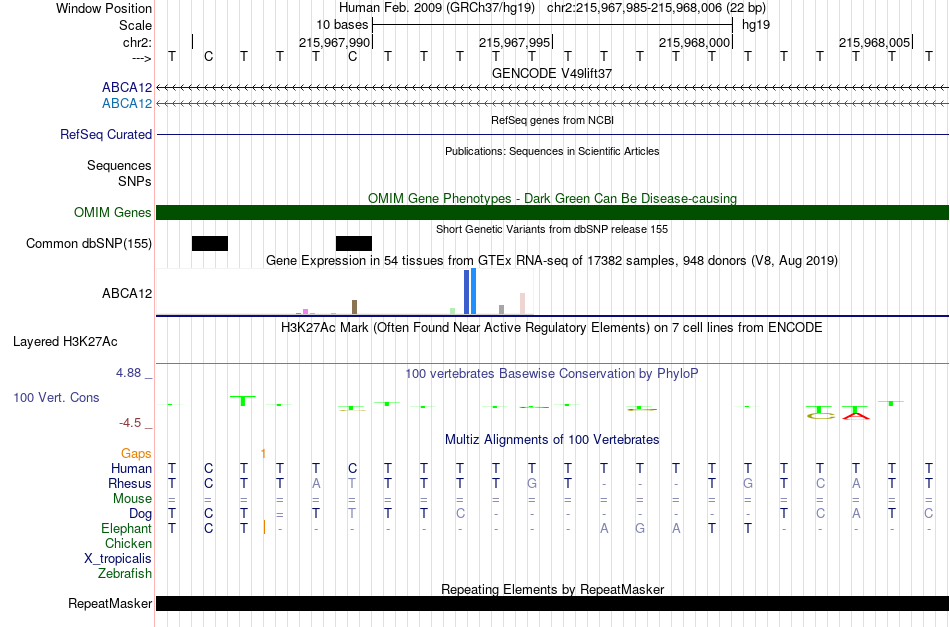
Task: Click 'Repeating Elements by RepeatMasker' title
Action: (552, 589)
